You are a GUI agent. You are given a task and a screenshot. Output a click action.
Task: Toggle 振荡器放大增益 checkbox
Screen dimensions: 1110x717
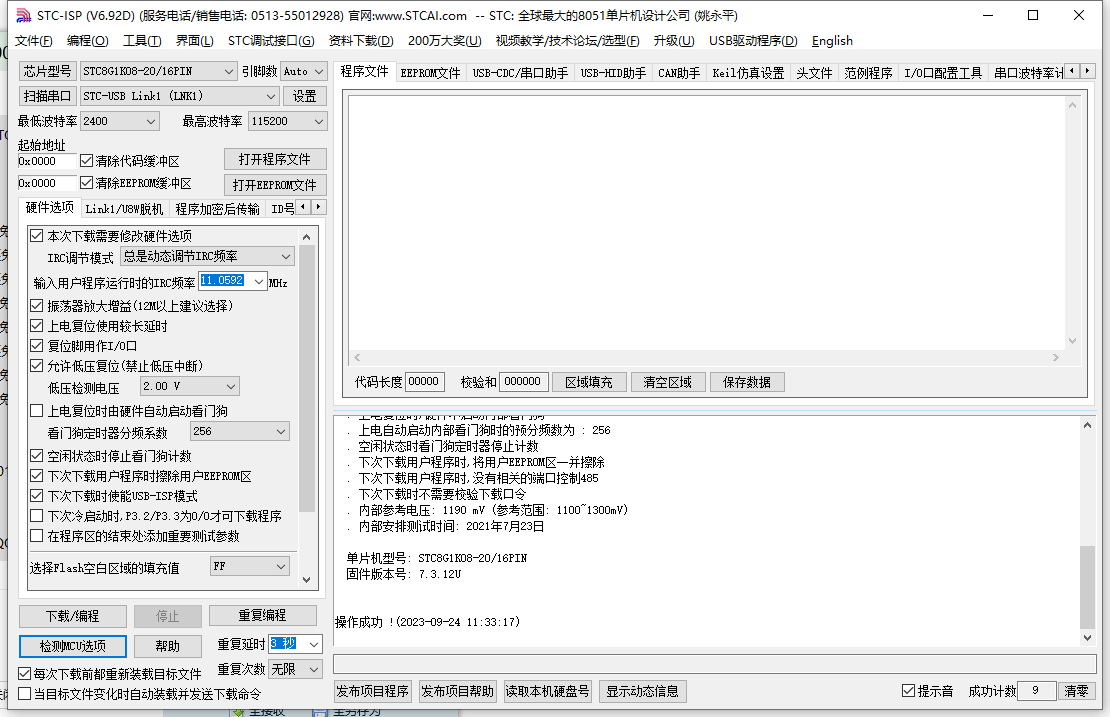[37, 306]
